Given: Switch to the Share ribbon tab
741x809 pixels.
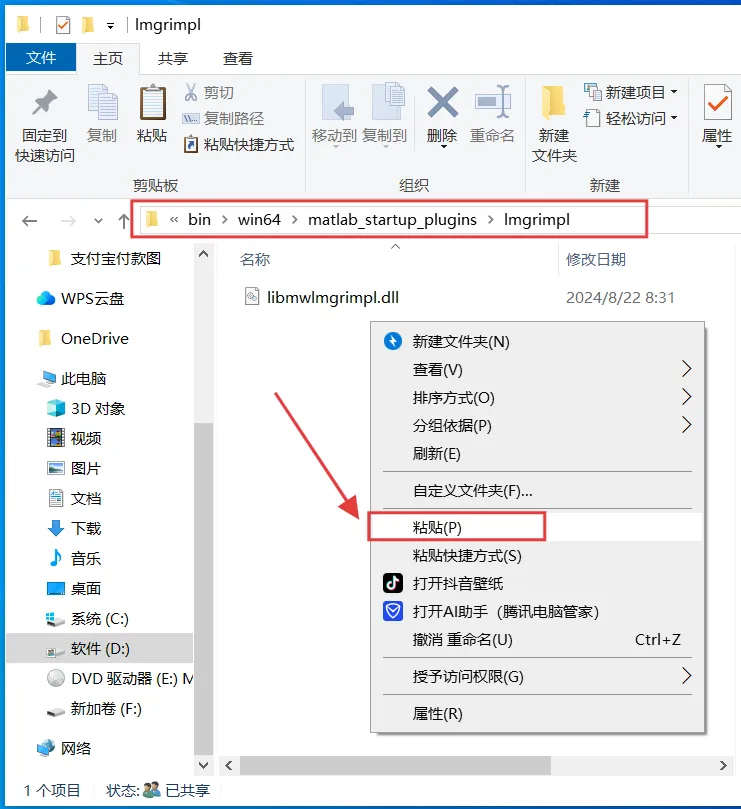Looking at the screenshot, I should tap(173, 58).
